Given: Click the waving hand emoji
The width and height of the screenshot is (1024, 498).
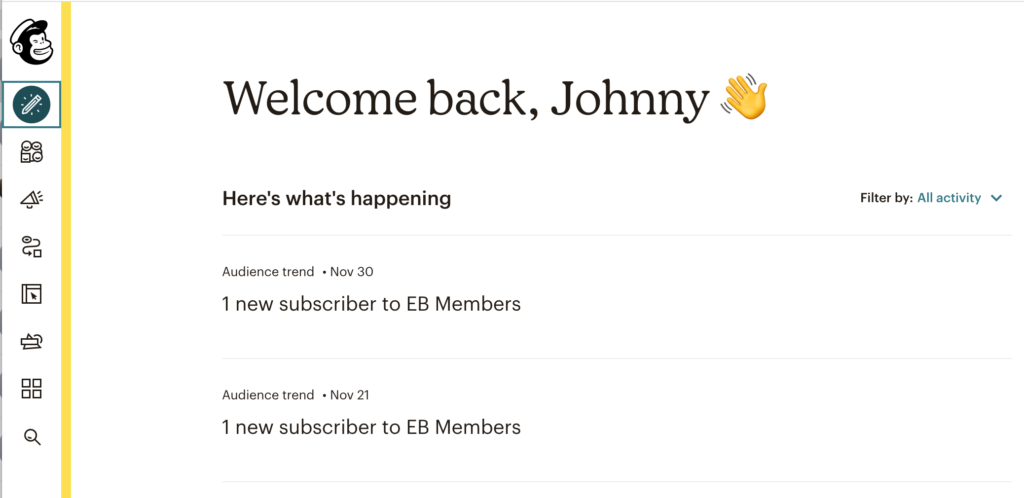Looking at the screenshot, I should tap(743, 98).
